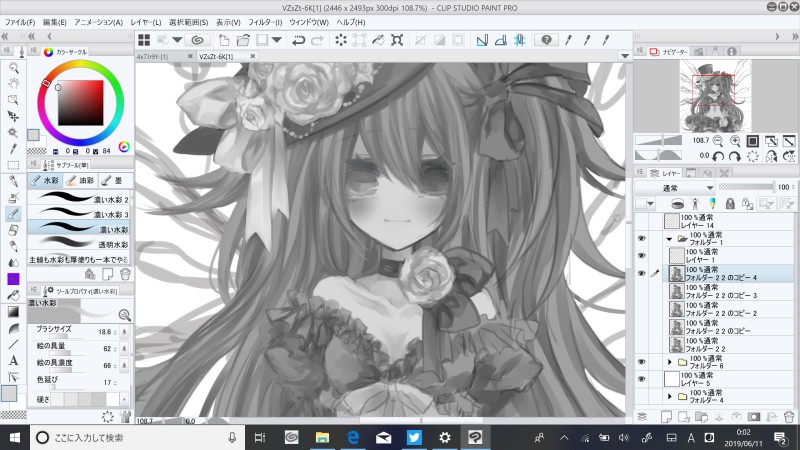Zoom out in Navigator panel
800x450 pixels.
click(718, 141)
